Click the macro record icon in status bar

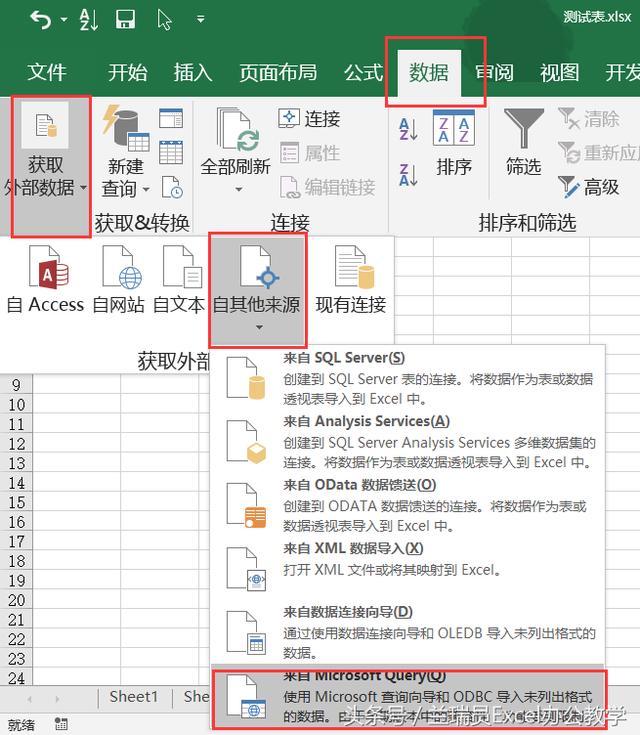click(x=61, y=724)
